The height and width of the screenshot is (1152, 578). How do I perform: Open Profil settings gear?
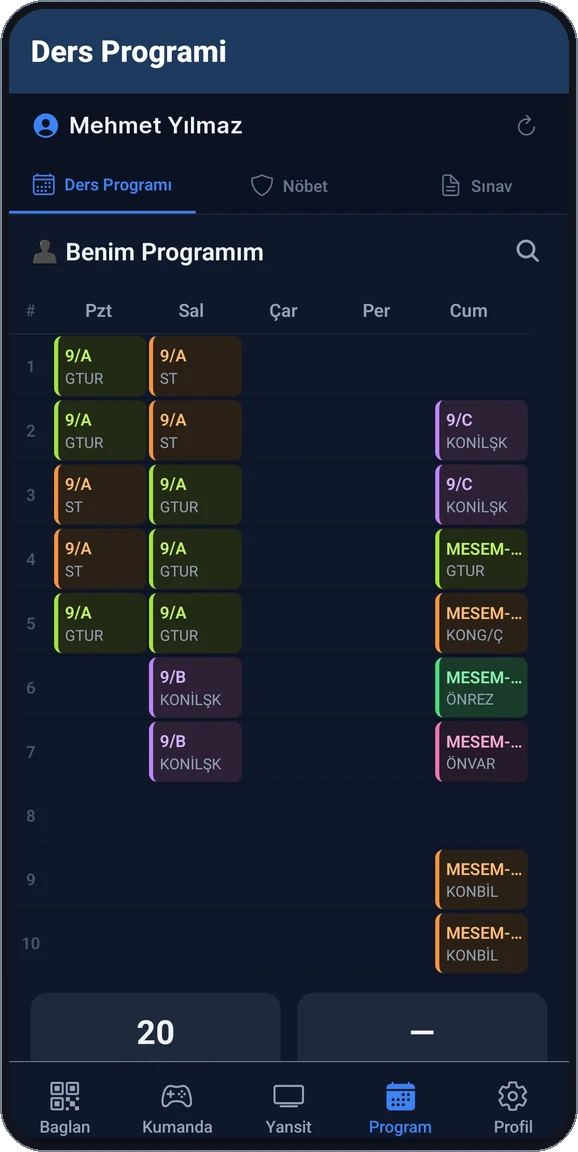513,1107
